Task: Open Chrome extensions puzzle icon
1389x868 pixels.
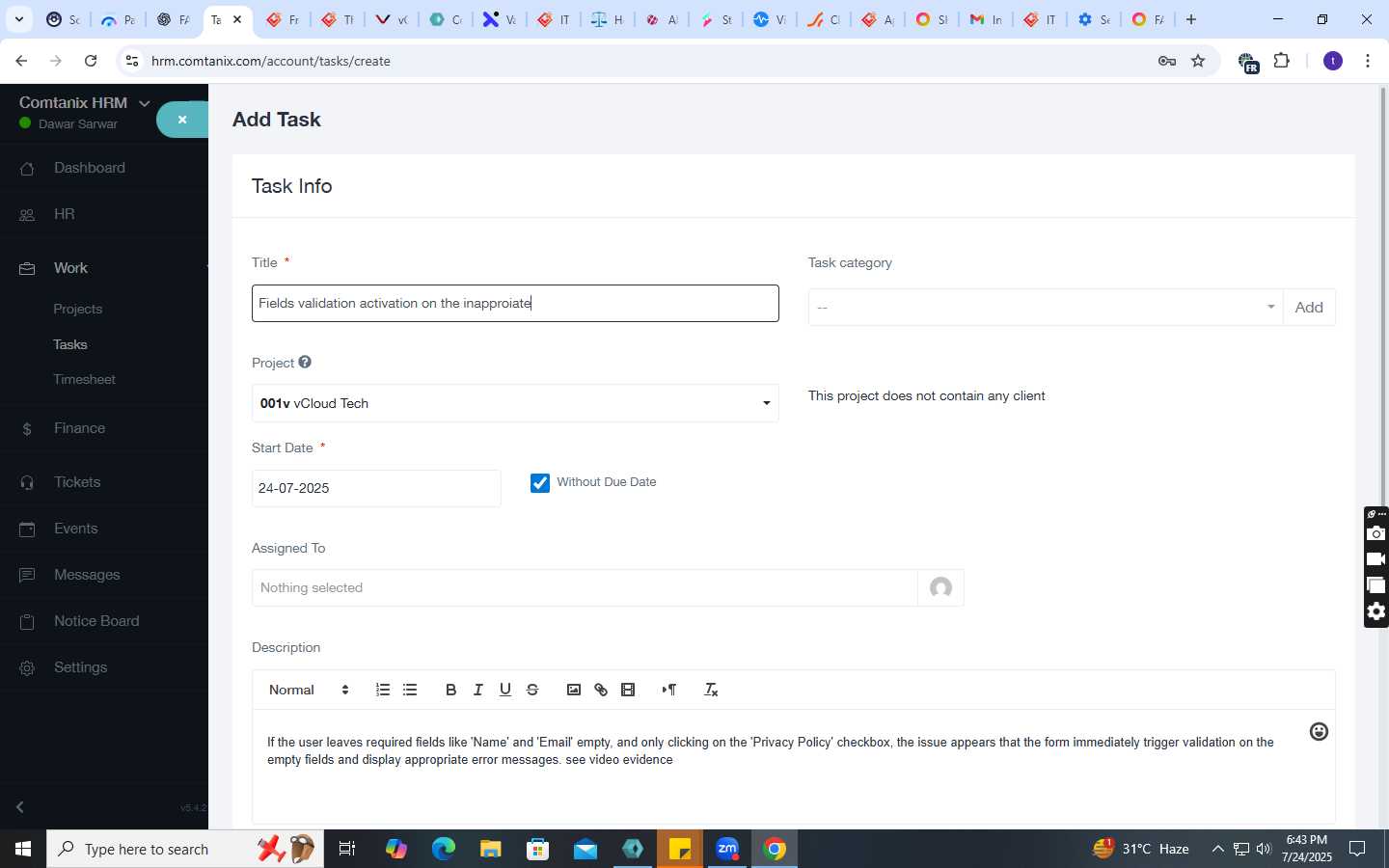Action: (1282, 61)
